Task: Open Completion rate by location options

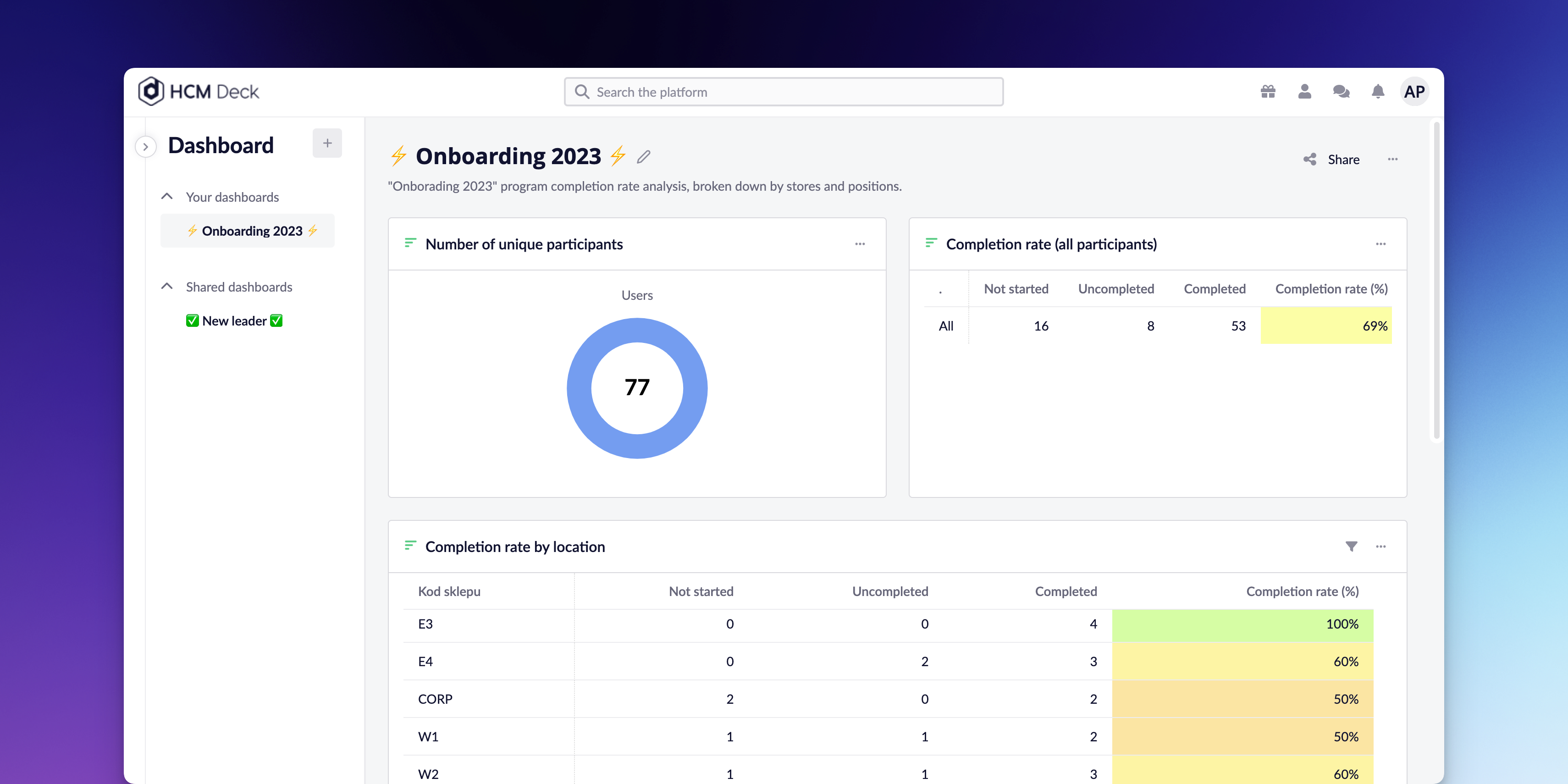Action: (x=1380, y=547)
